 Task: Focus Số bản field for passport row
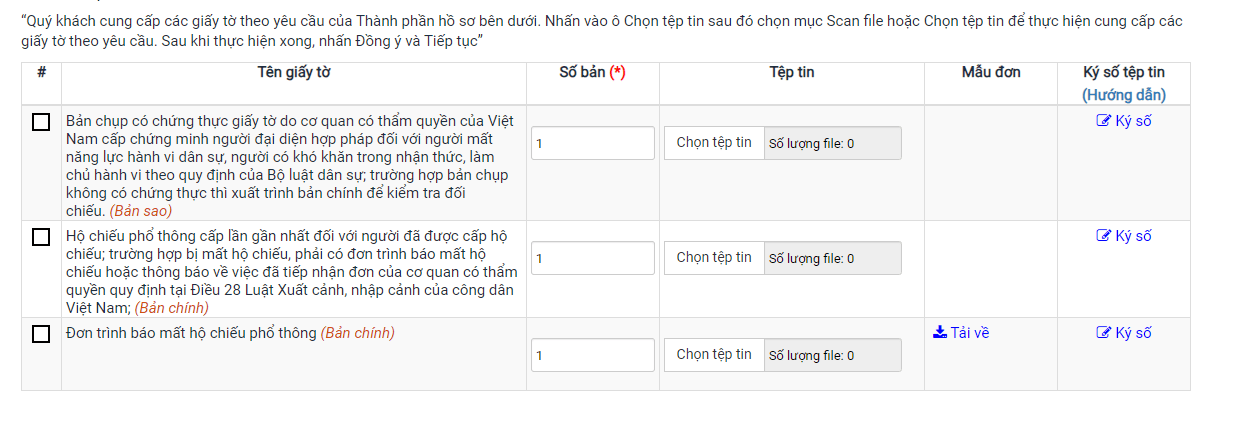(x=592, y=258)
